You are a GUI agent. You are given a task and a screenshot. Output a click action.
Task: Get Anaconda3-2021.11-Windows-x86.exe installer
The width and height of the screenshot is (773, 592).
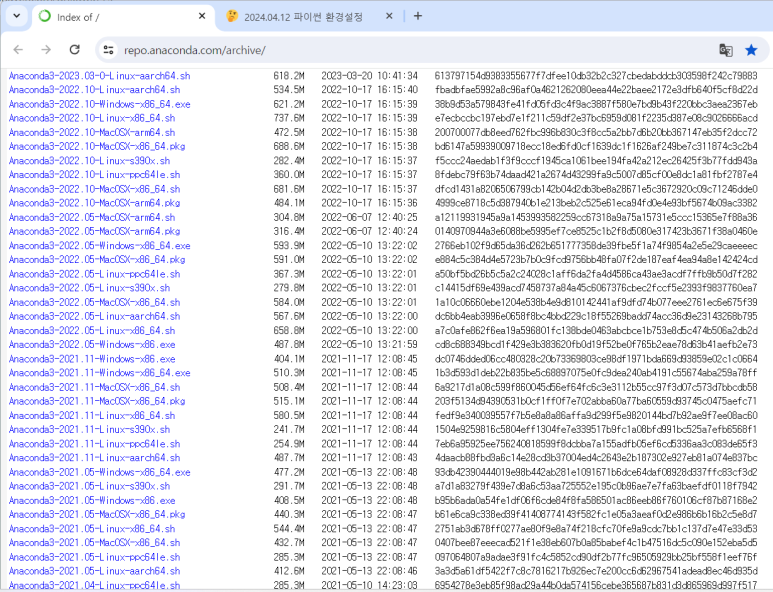pos(92,359)
